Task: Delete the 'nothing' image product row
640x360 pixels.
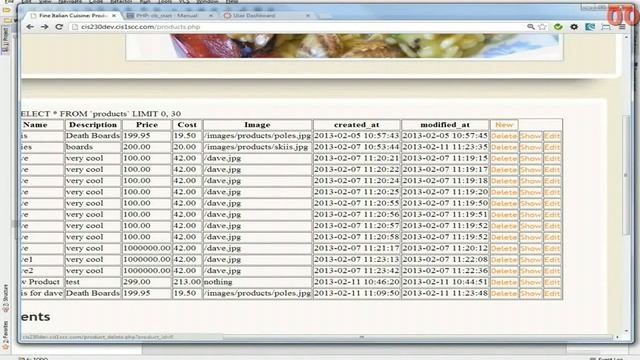Action: pos(504,282)
